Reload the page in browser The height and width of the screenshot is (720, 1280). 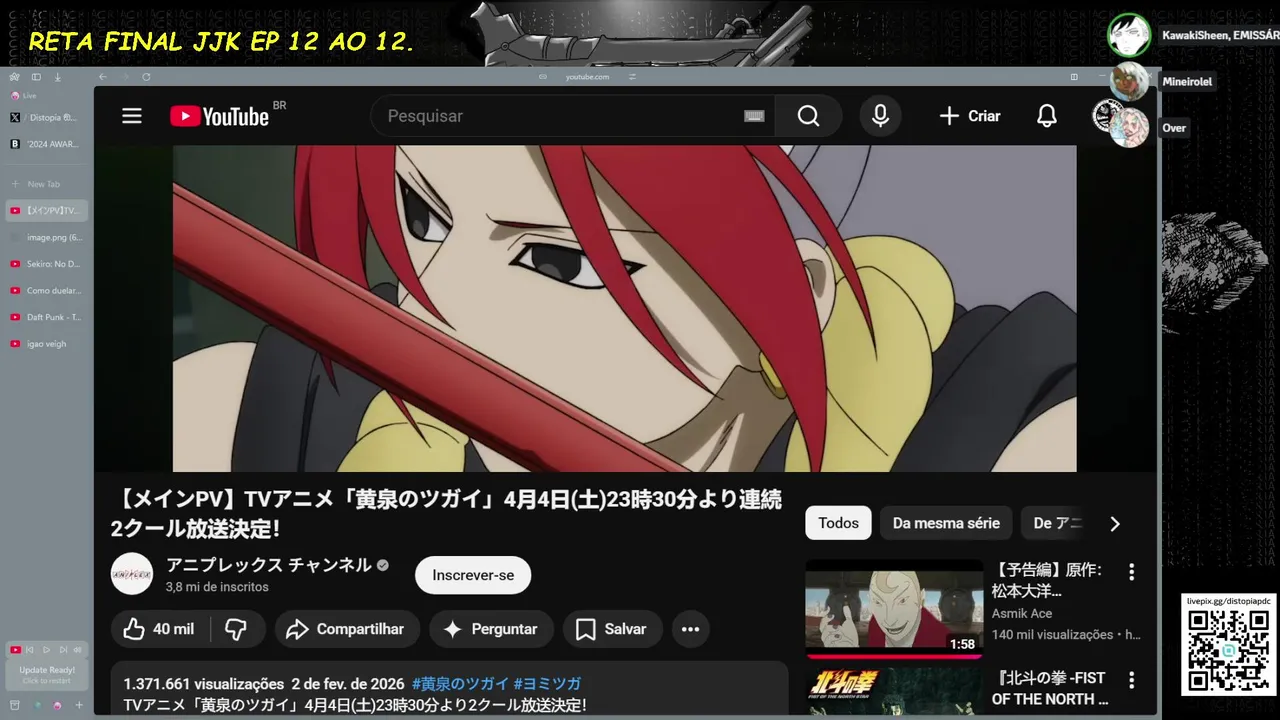pos(146,77)
